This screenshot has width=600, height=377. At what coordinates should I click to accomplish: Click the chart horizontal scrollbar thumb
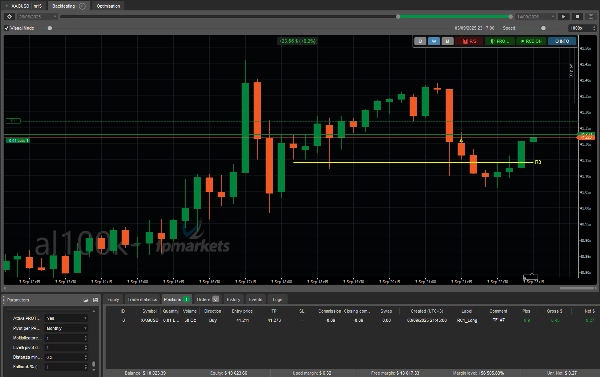577,288
